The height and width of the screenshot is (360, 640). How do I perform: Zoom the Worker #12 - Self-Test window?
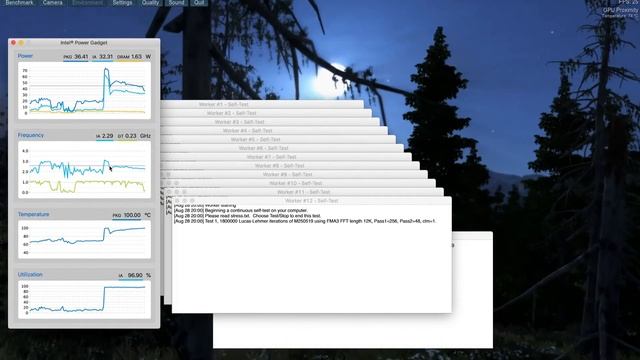pyautogui.click(x=192, y=201)
